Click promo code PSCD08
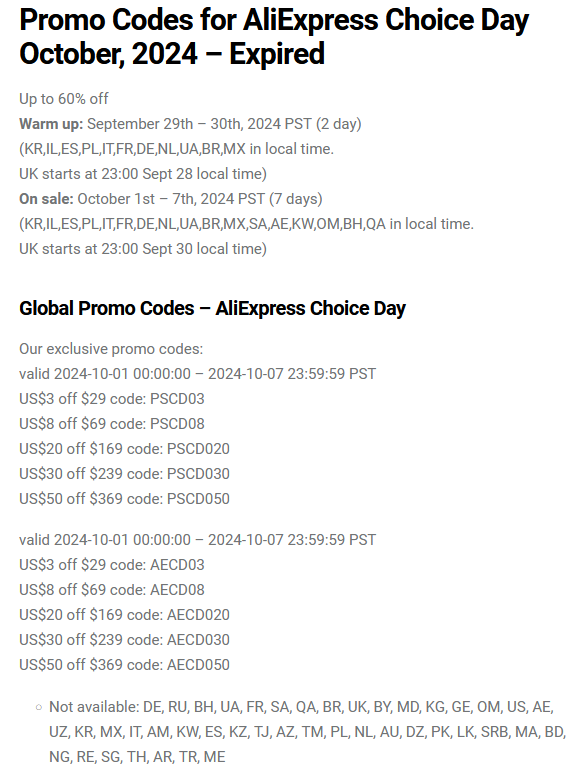Viewport: 586px width, 773px height. (177, 424)
